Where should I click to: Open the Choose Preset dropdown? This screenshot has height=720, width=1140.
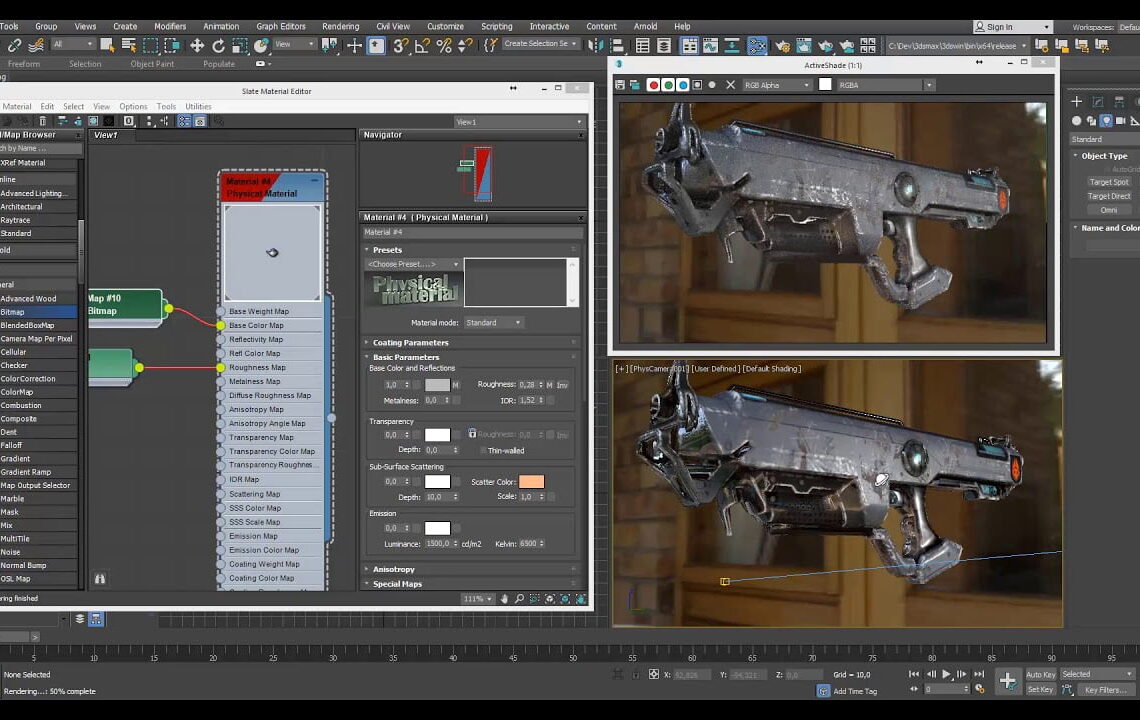pyautogui.click(x=410, y=263)
